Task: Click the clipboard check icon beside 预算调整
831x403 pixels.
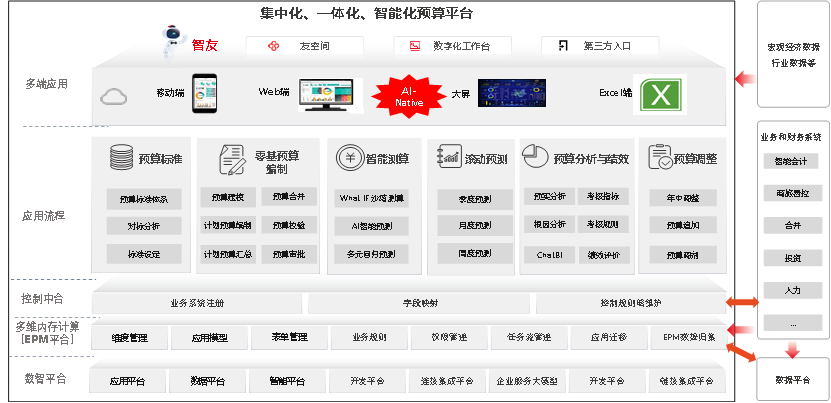Action: 660,157
